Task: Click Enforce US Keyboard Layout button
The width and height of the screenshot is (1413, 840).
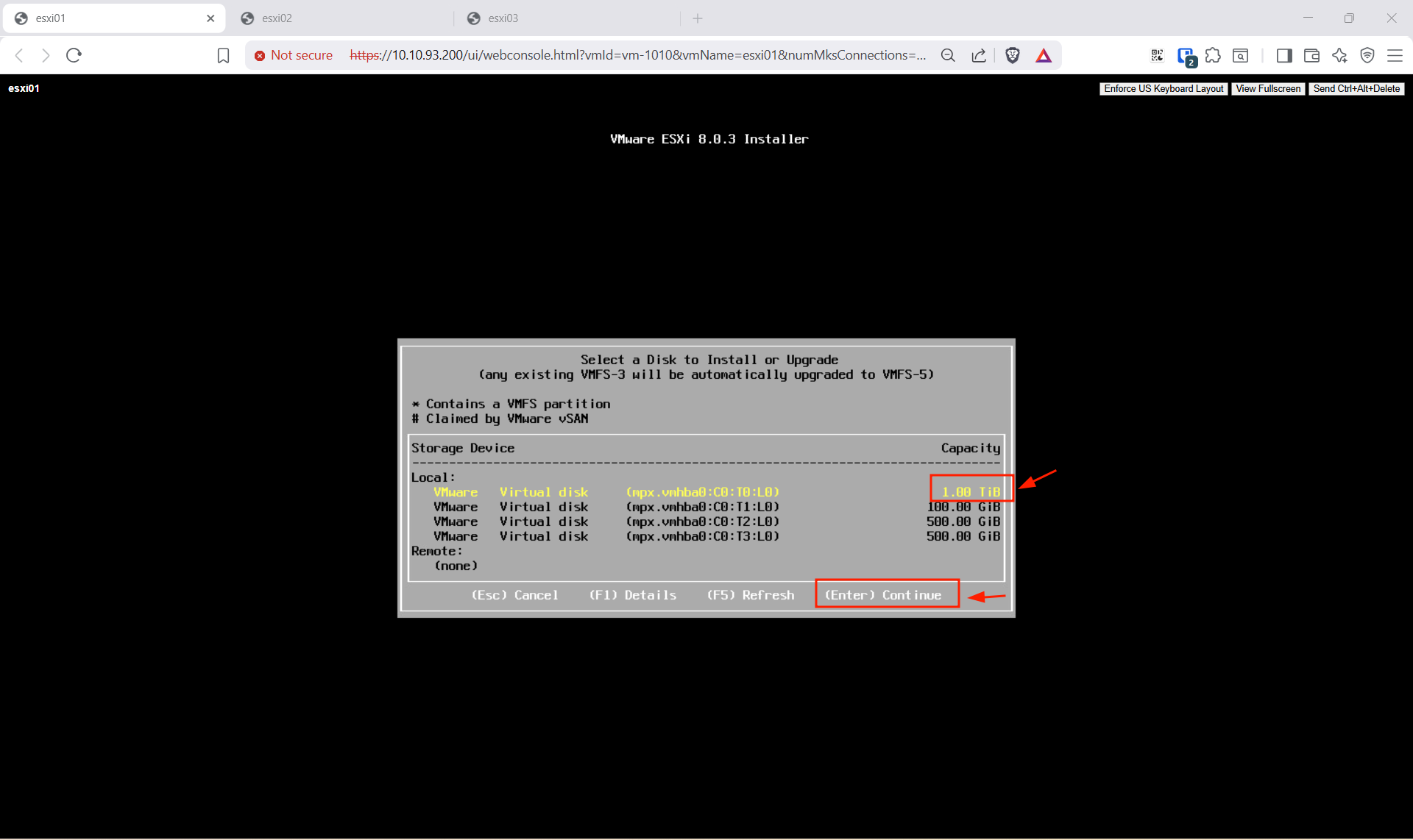Action: click(x=1164, y=88)
